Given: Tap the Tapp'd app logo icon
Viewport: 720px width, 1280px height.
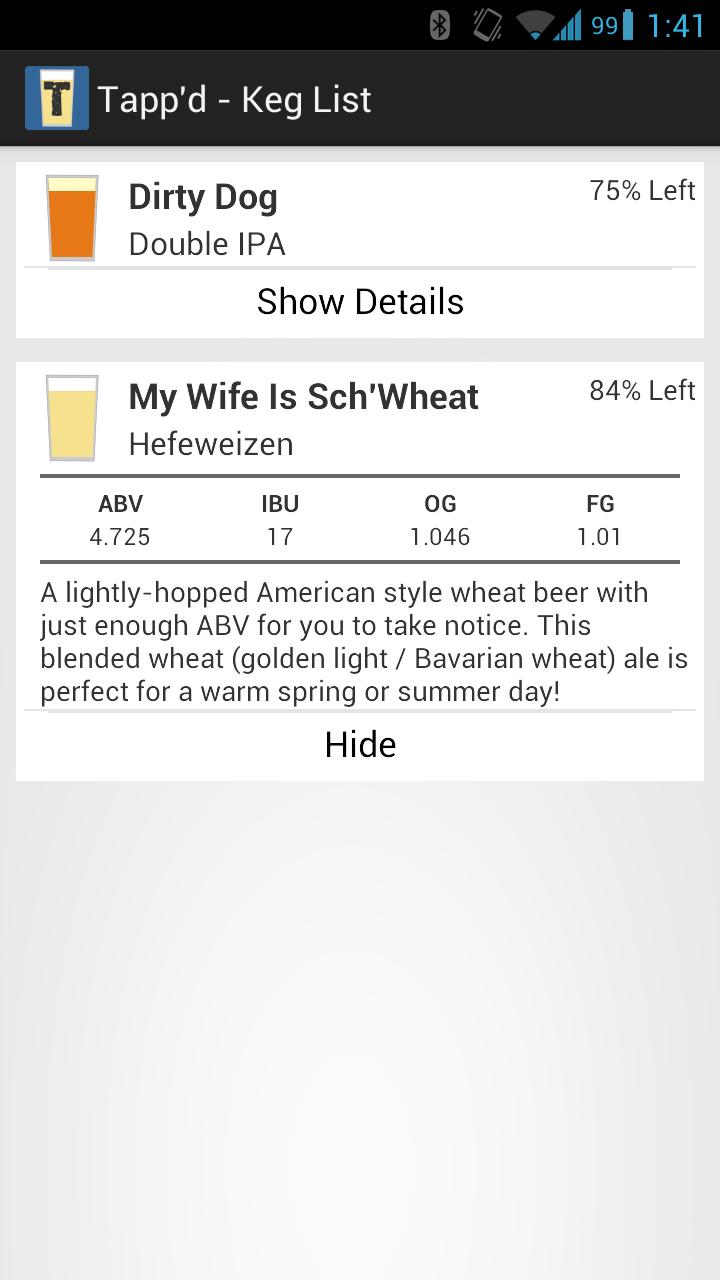Looking at the screenshot, I should 57,98.
